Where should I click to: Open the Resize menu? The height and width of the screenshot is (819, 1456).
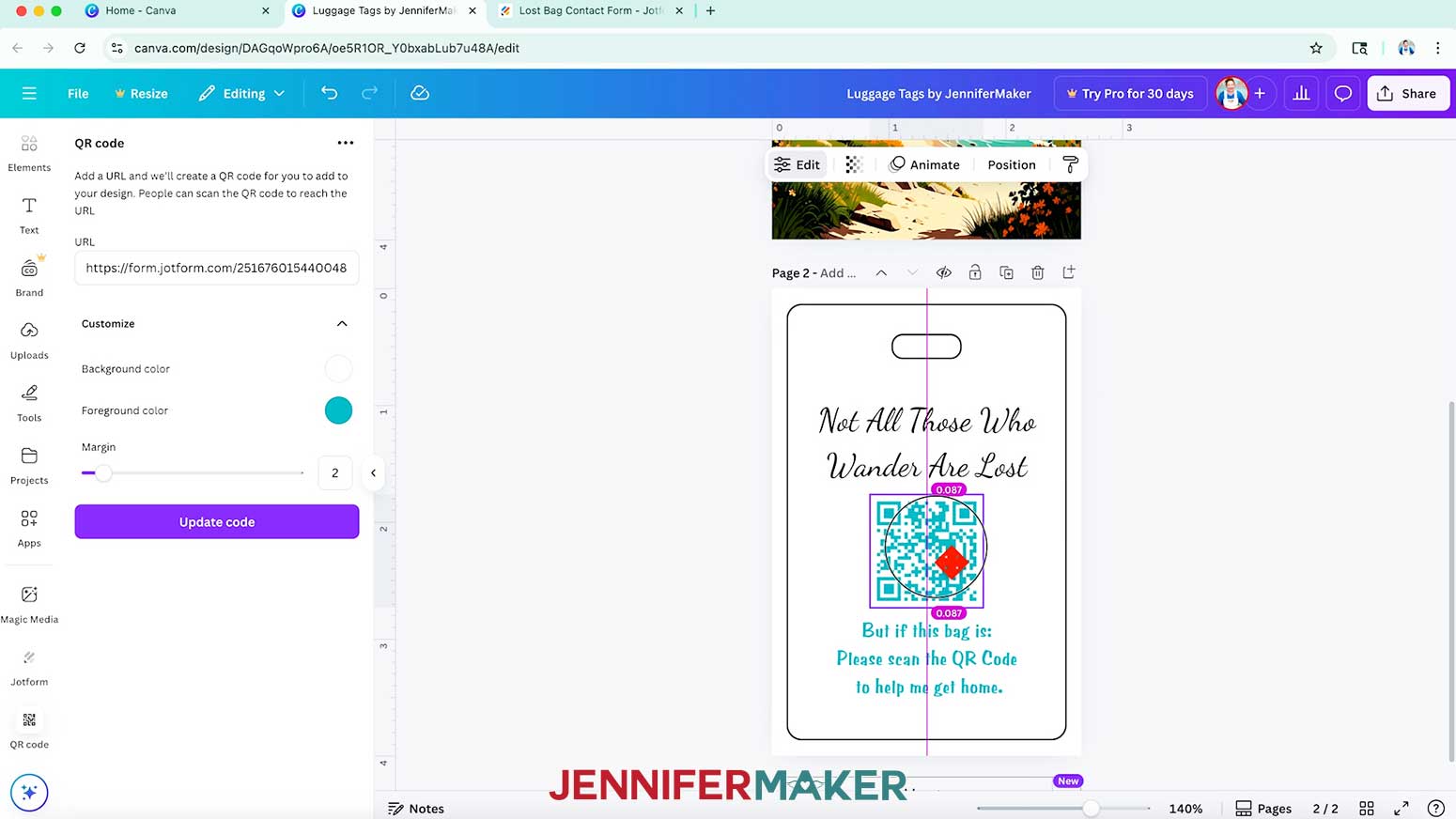(141, 93)
